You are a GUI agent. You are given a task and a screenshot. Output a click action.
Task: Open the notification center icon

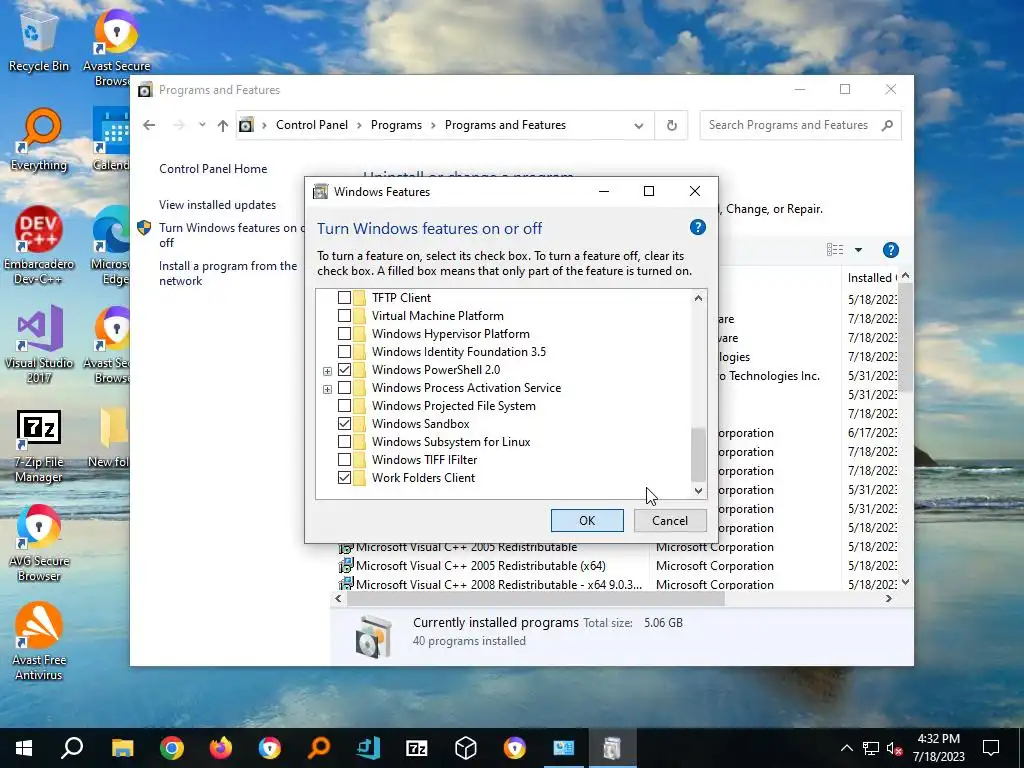click(991, 748)
